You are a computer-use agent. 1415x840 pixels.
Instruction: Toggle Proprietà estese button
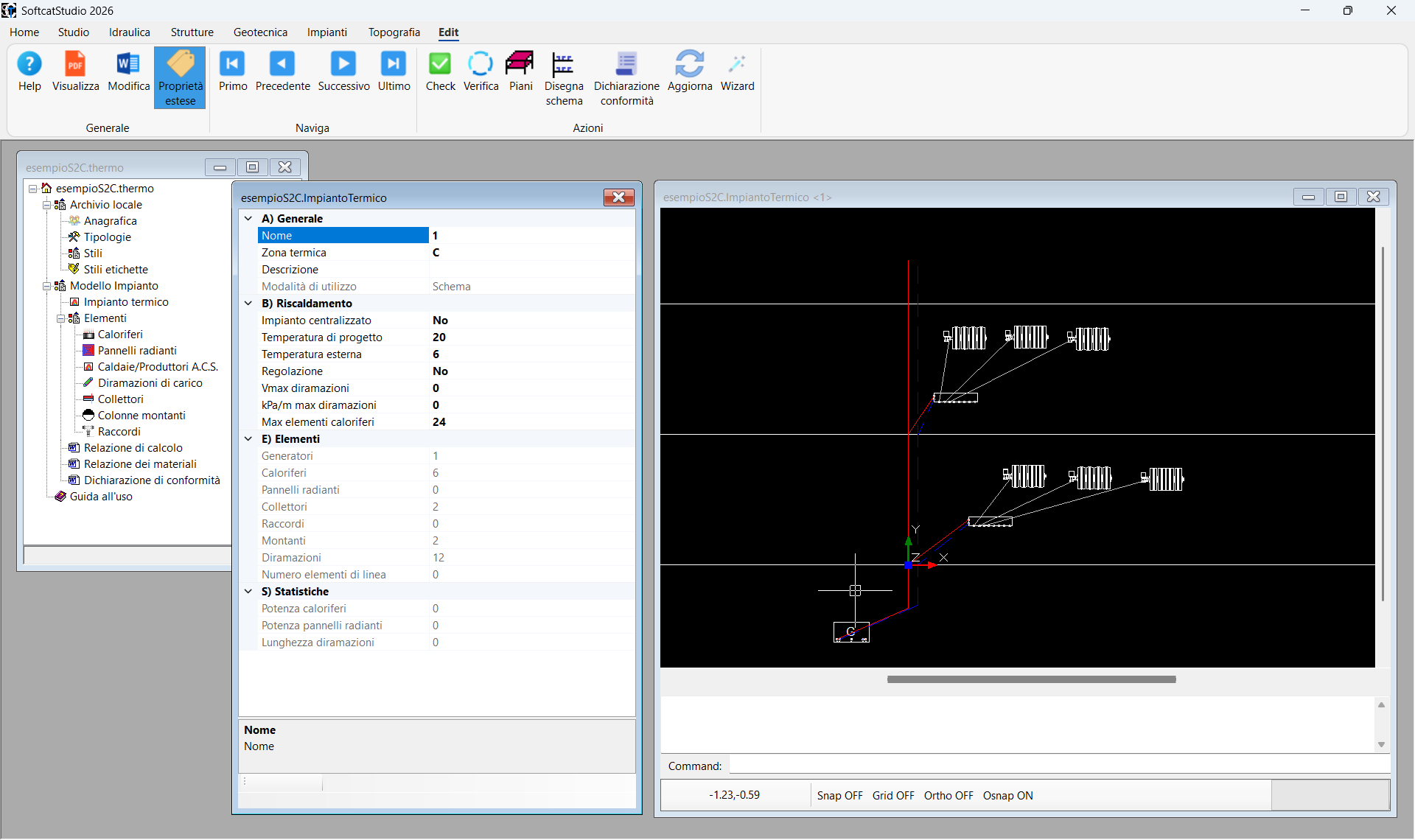pyautogui.click(x=180, y=78)
